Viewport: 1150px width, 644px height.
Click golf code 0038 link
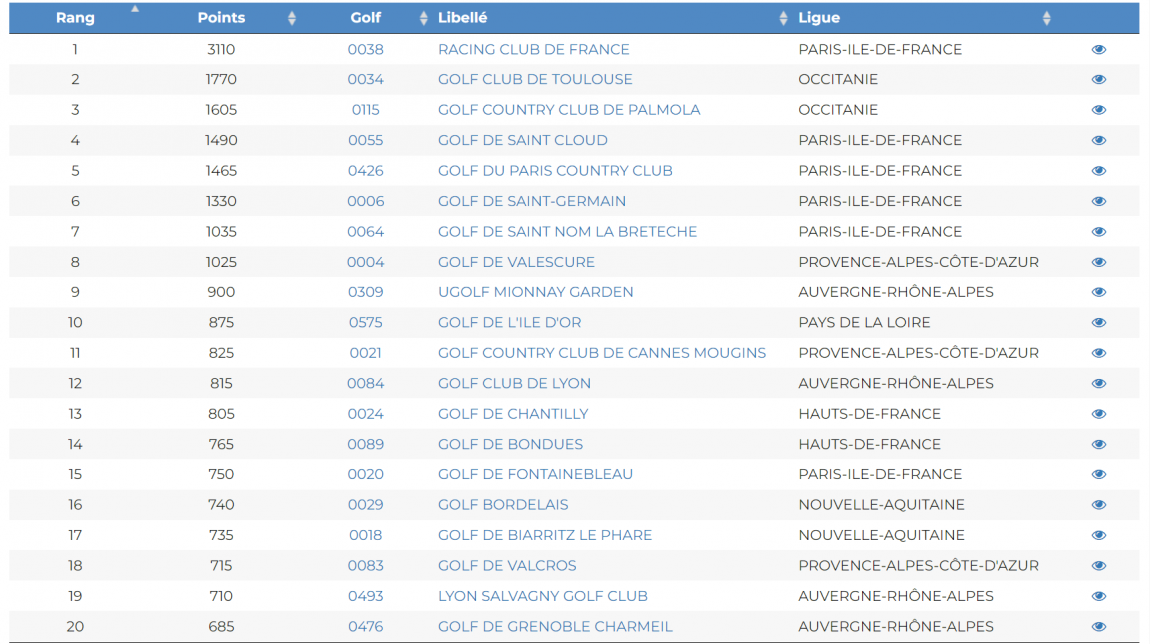[x=365, y=49]
